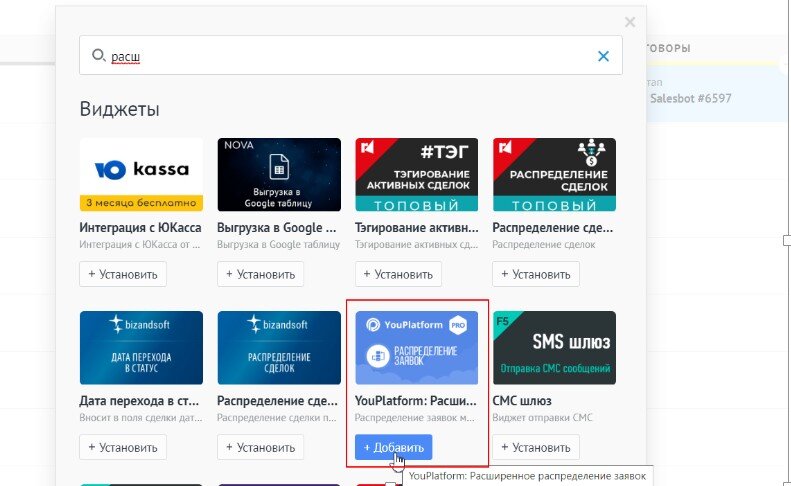Clear the search field with blue X

tap(603, 56)
